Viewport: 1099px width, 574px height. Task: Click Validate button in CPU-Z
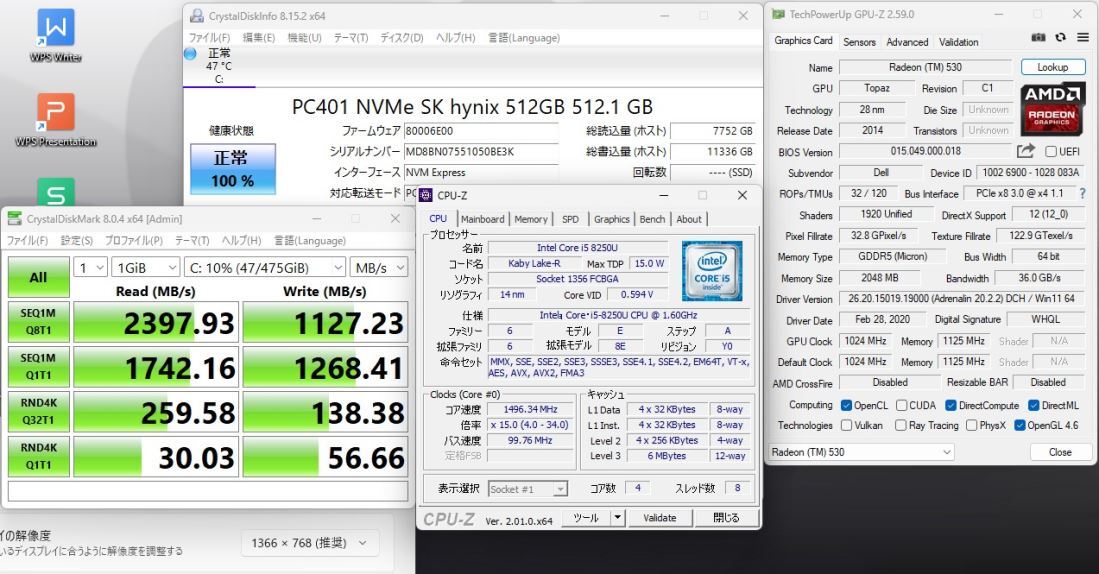coord(660,518)
